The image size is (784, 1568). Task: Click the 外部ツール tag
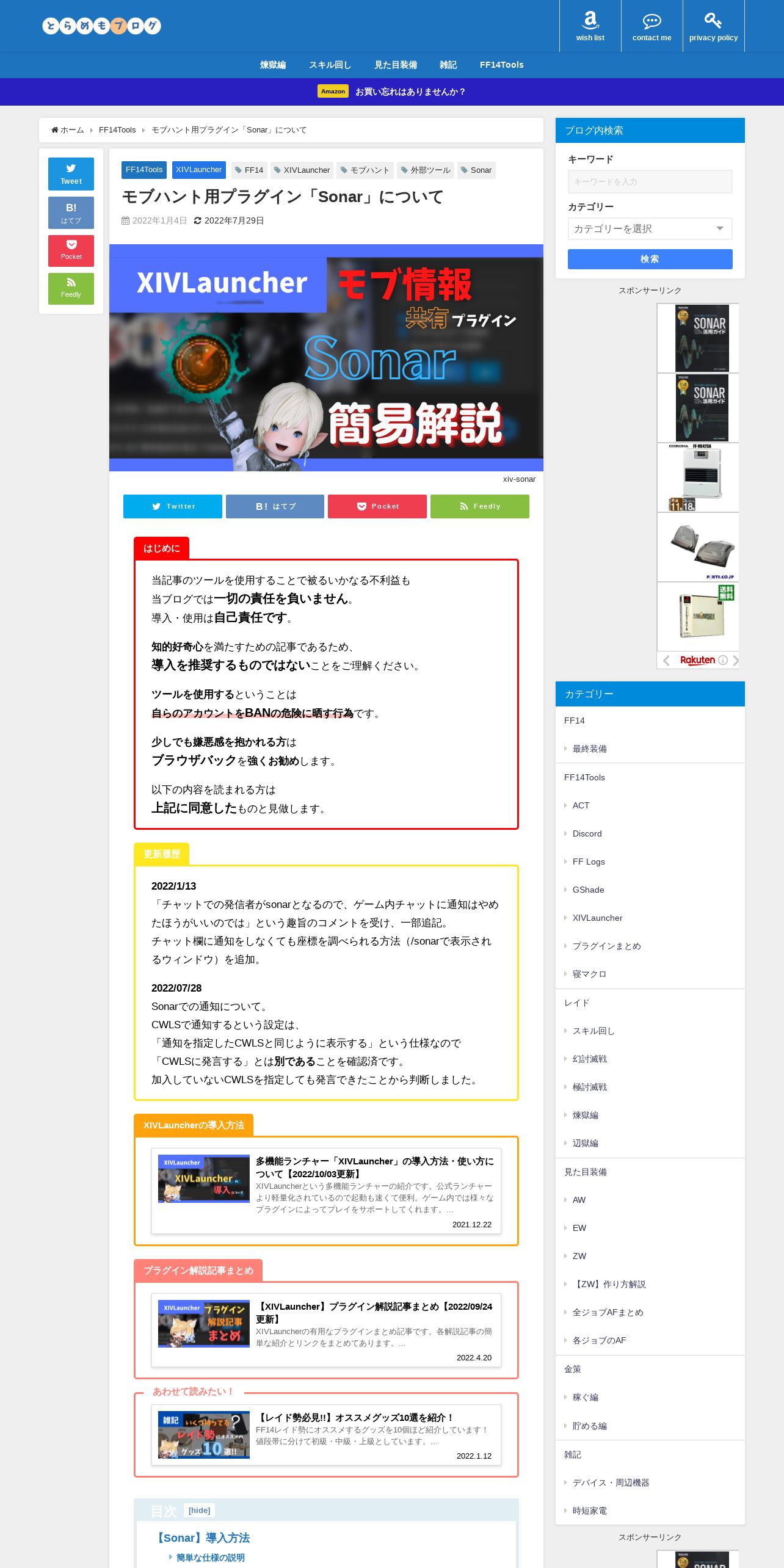point(426,170)
